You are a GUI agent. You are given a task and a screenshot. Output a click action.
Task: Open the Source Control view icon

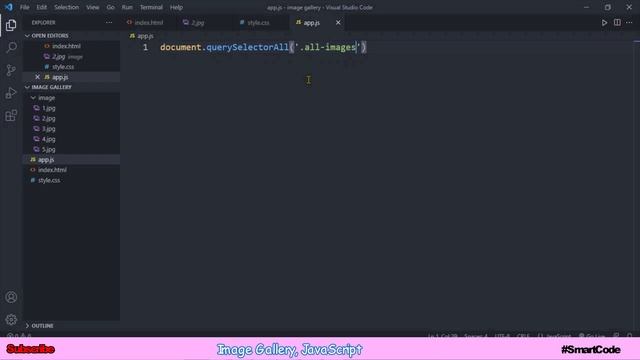pos(11,70)
